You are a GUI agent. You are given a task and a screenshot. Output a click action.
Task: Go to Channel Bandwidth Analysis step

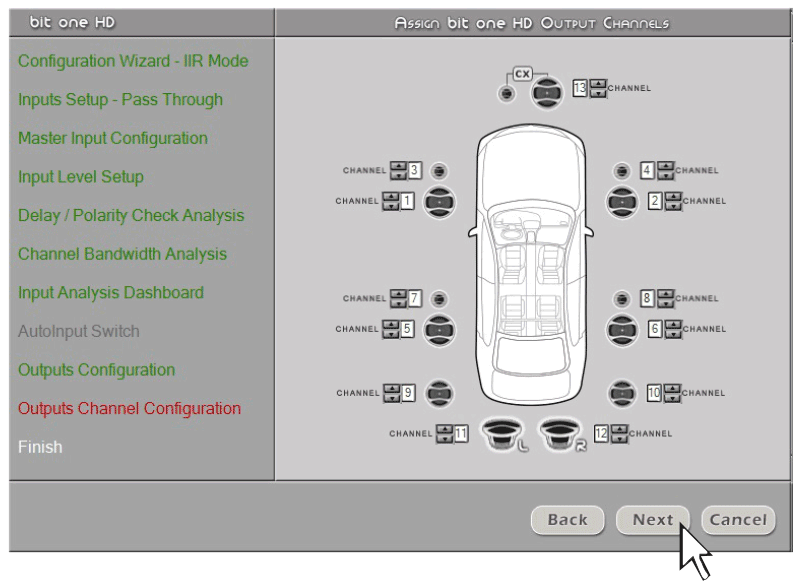122,254
